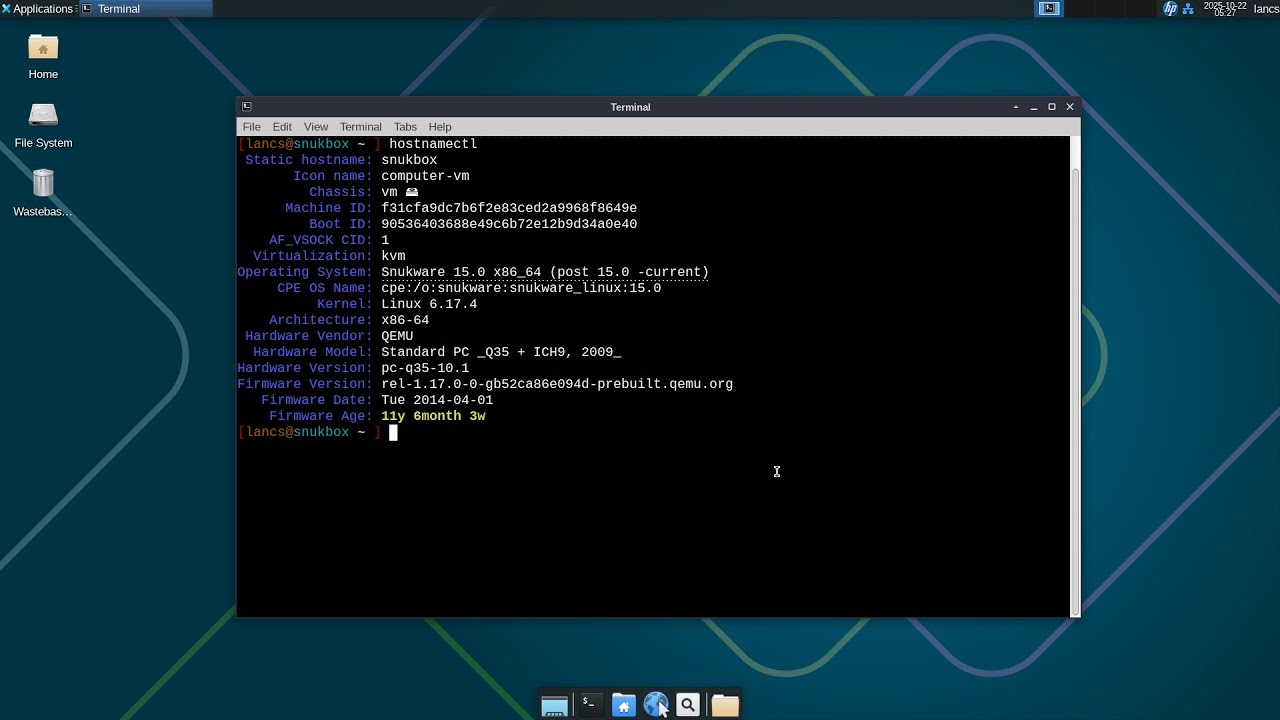Click the firmware version "rel-1.17.0-0" text
The width and height of the screenshot is (1280, 720).
click(x=429, y=384)
